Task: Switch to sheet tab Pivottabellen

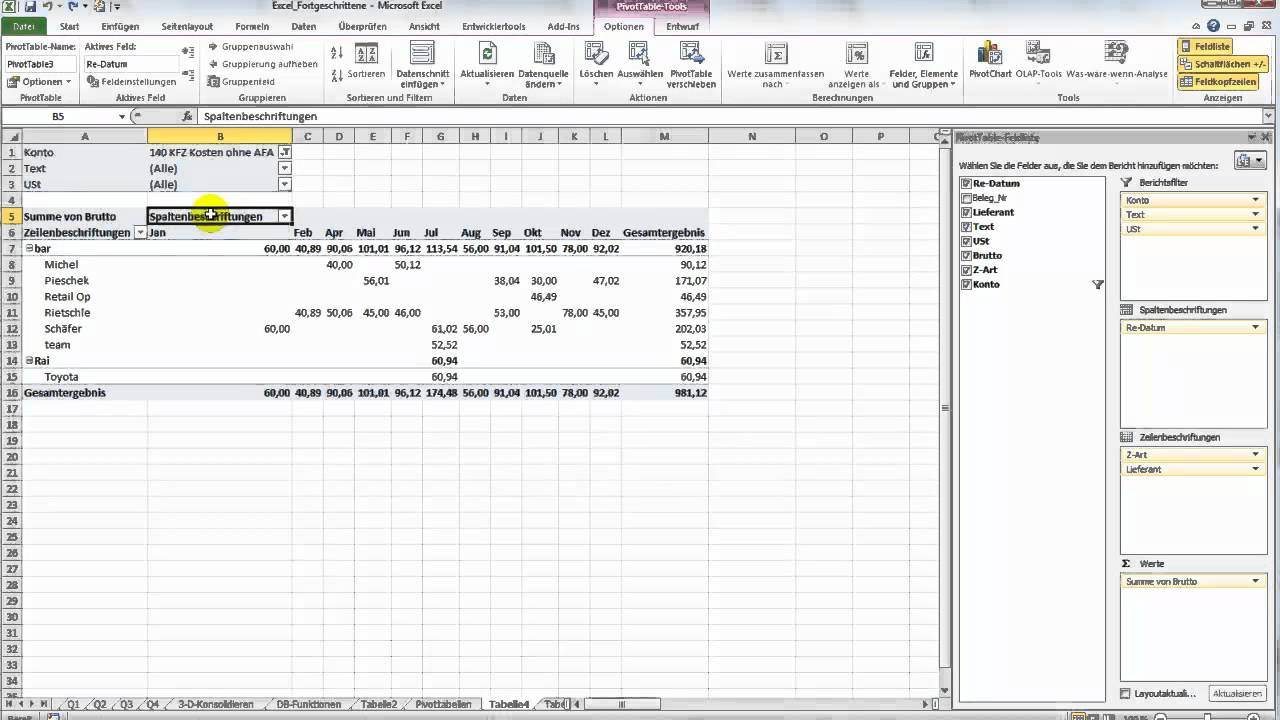Action: point(443,704)
